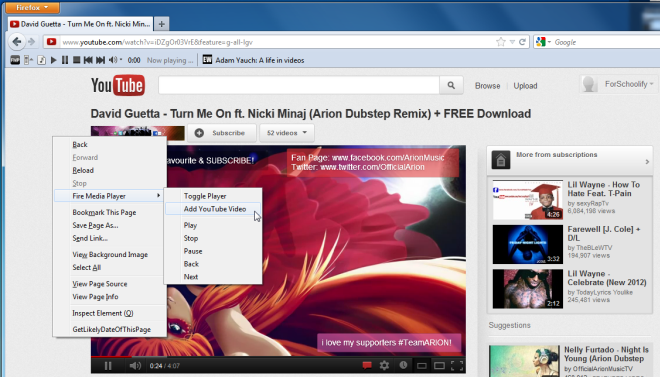Open the Firefox menu button
This screenshot has width=660, height=377.
coord(32,7)
